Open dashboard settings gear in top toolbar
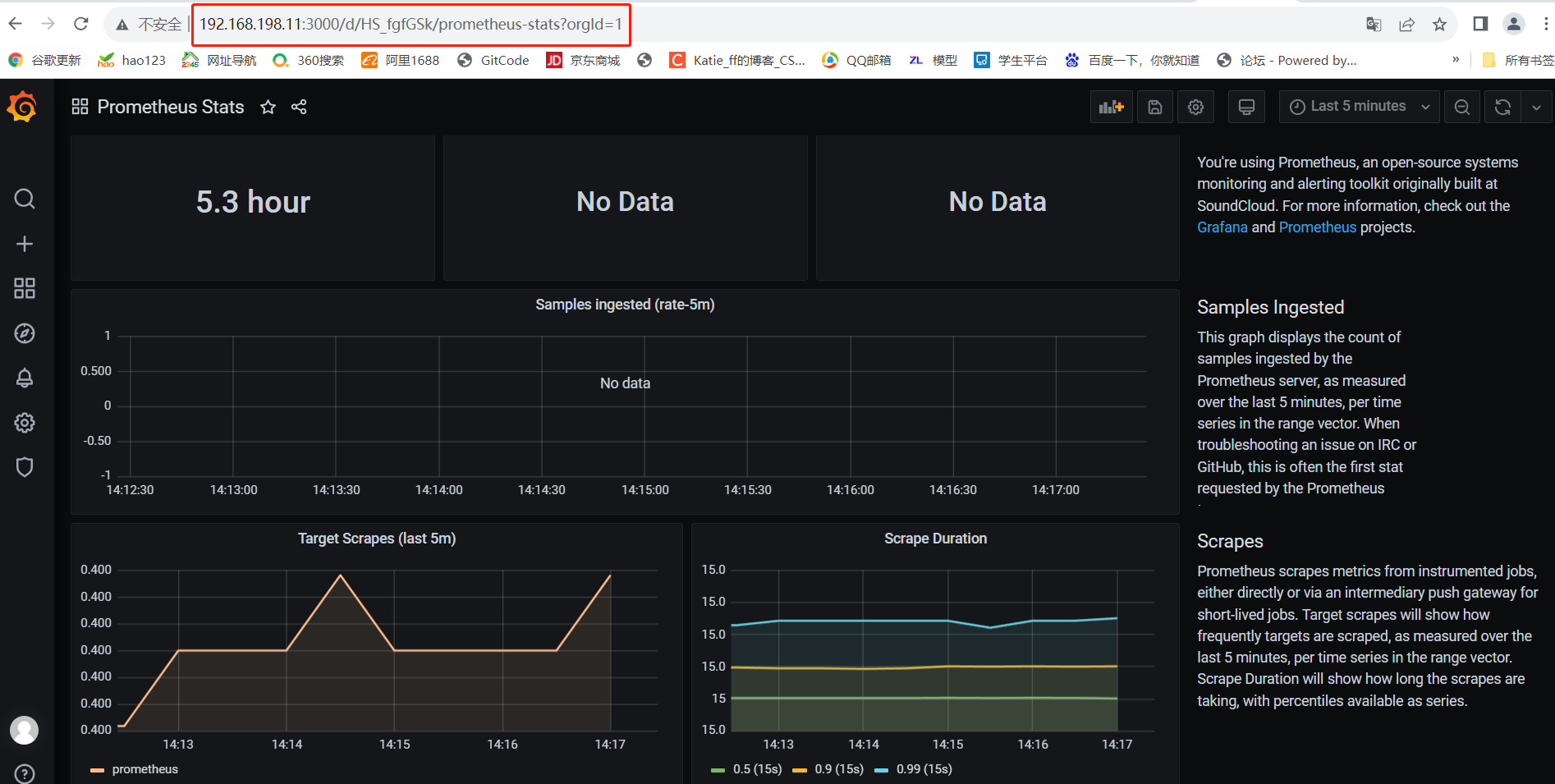The height and width of the screenshot is (784, 1555). 1196,107
